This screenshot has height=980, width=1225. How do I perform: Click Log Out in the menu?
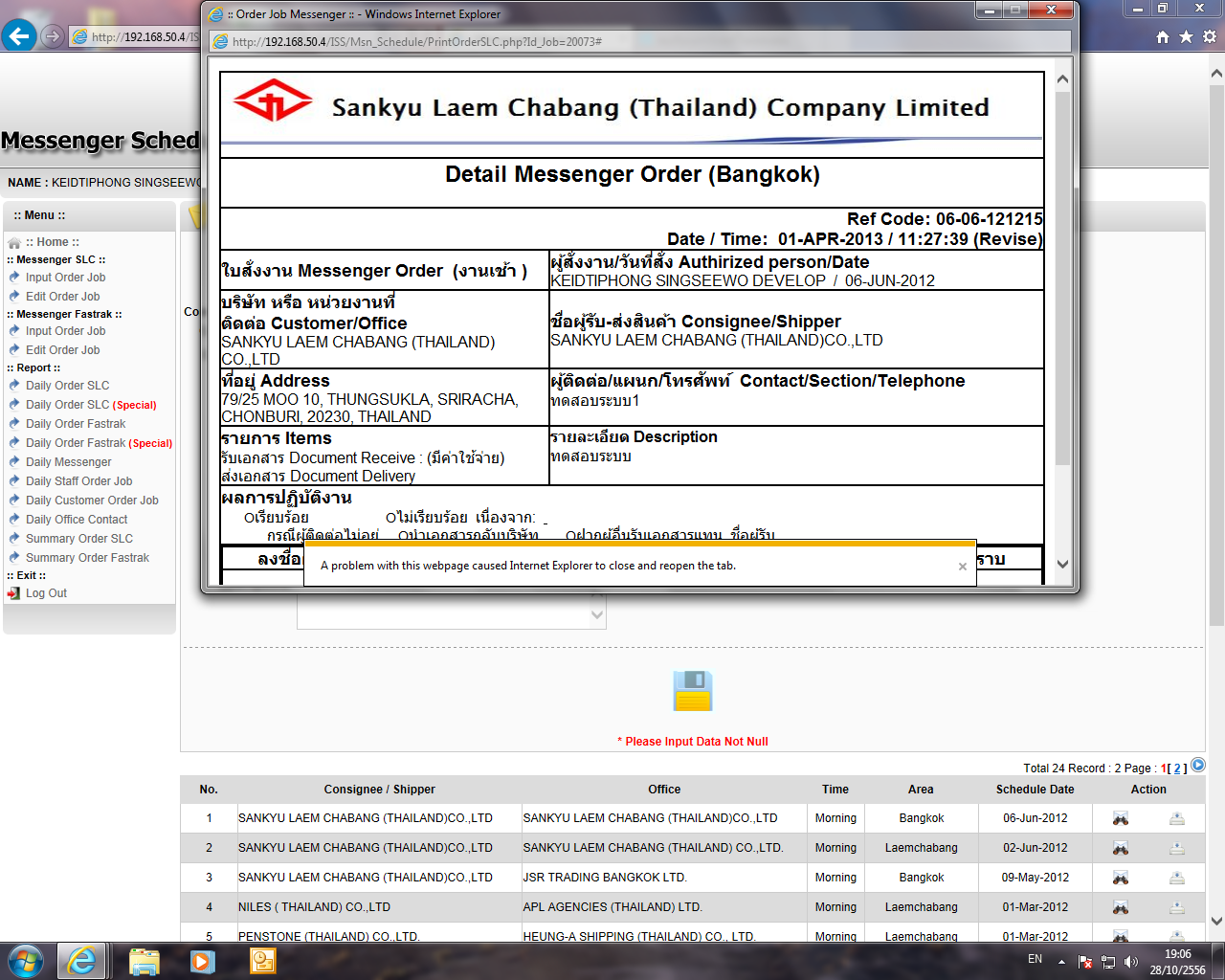(x=46, y=593)
